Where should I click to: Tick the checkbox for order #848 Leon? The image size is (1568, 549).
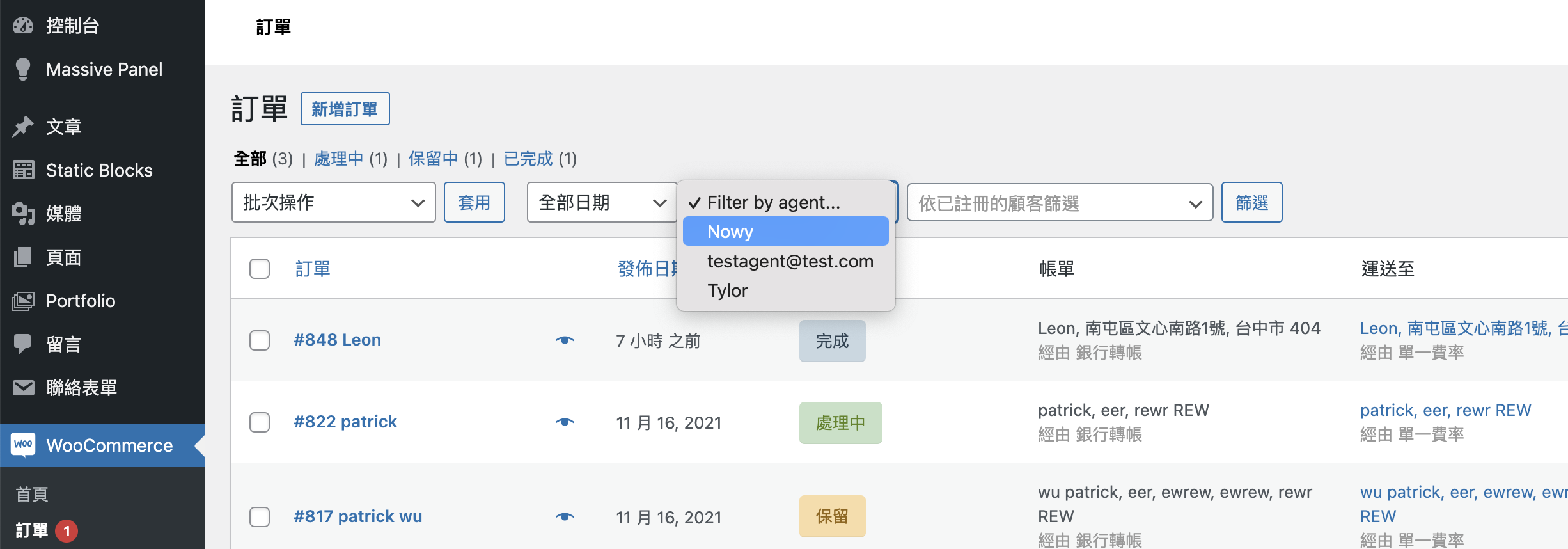click(260, 340)
